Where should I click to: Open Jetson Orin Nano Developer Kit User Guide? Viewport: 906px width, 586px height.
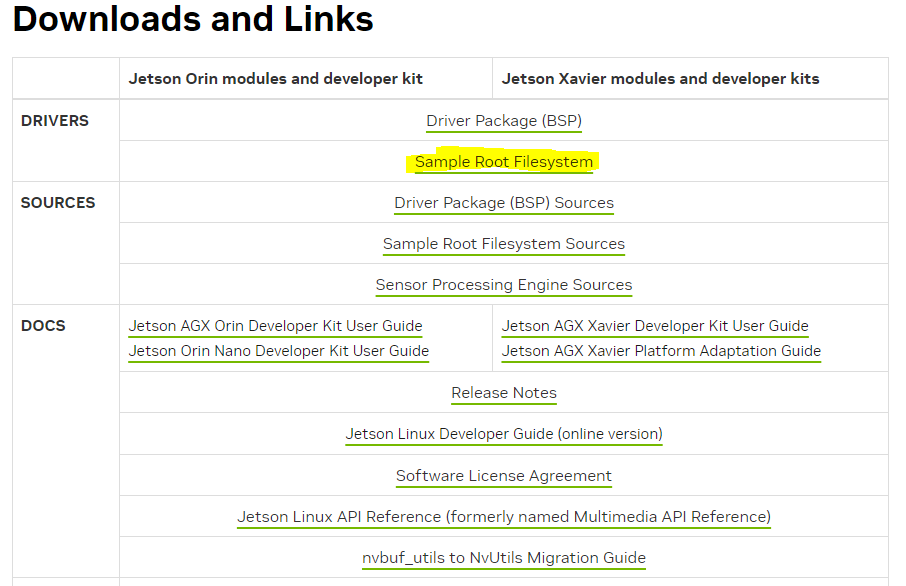click(x=279, y=351)
